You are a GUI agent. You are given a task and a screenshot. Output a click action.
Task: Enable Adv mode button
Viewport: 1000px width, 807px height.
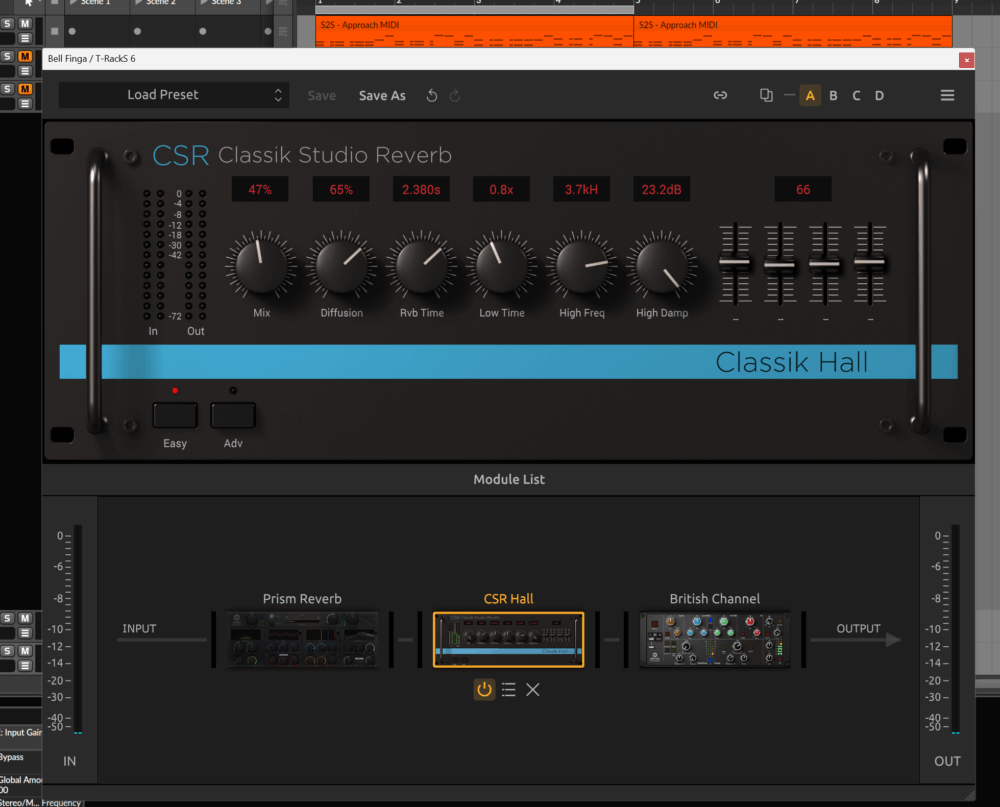(x=233, y=415)
